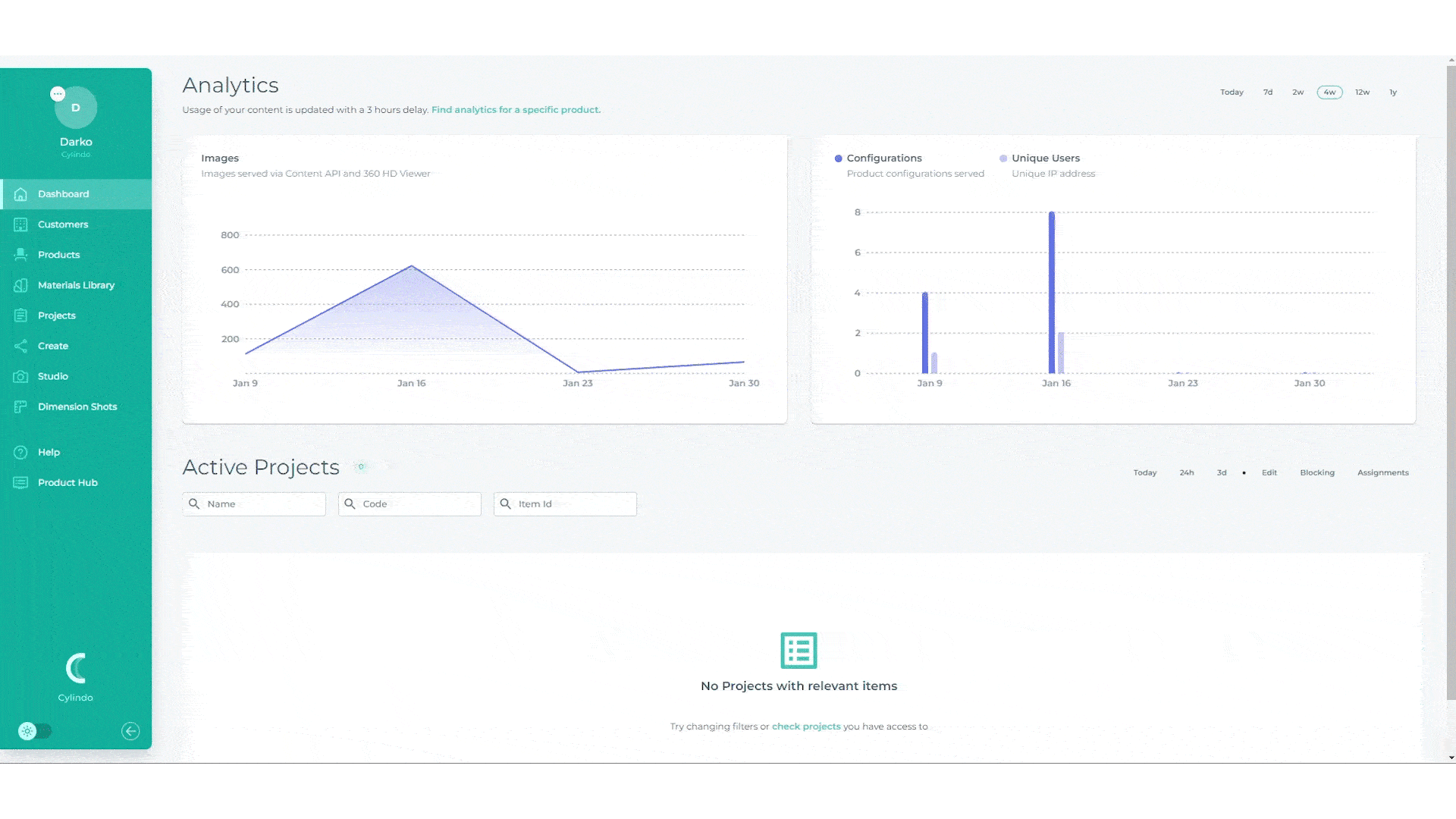Viewport: 1456px width, 819px height.
Task: Click the Dimension Shots icon
Action: (20, 406)
